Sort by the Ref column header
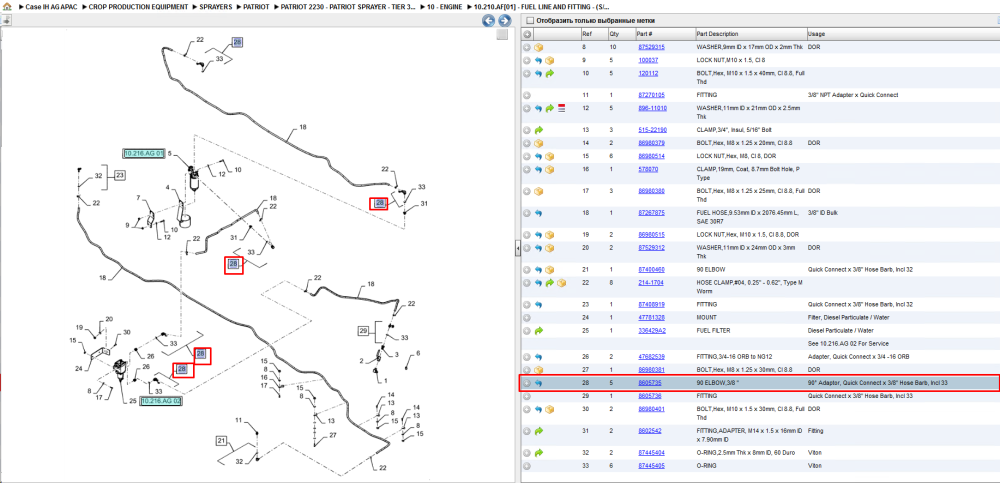The height and width of the screenshot is (483, 1000). click(x=586, y=34)
